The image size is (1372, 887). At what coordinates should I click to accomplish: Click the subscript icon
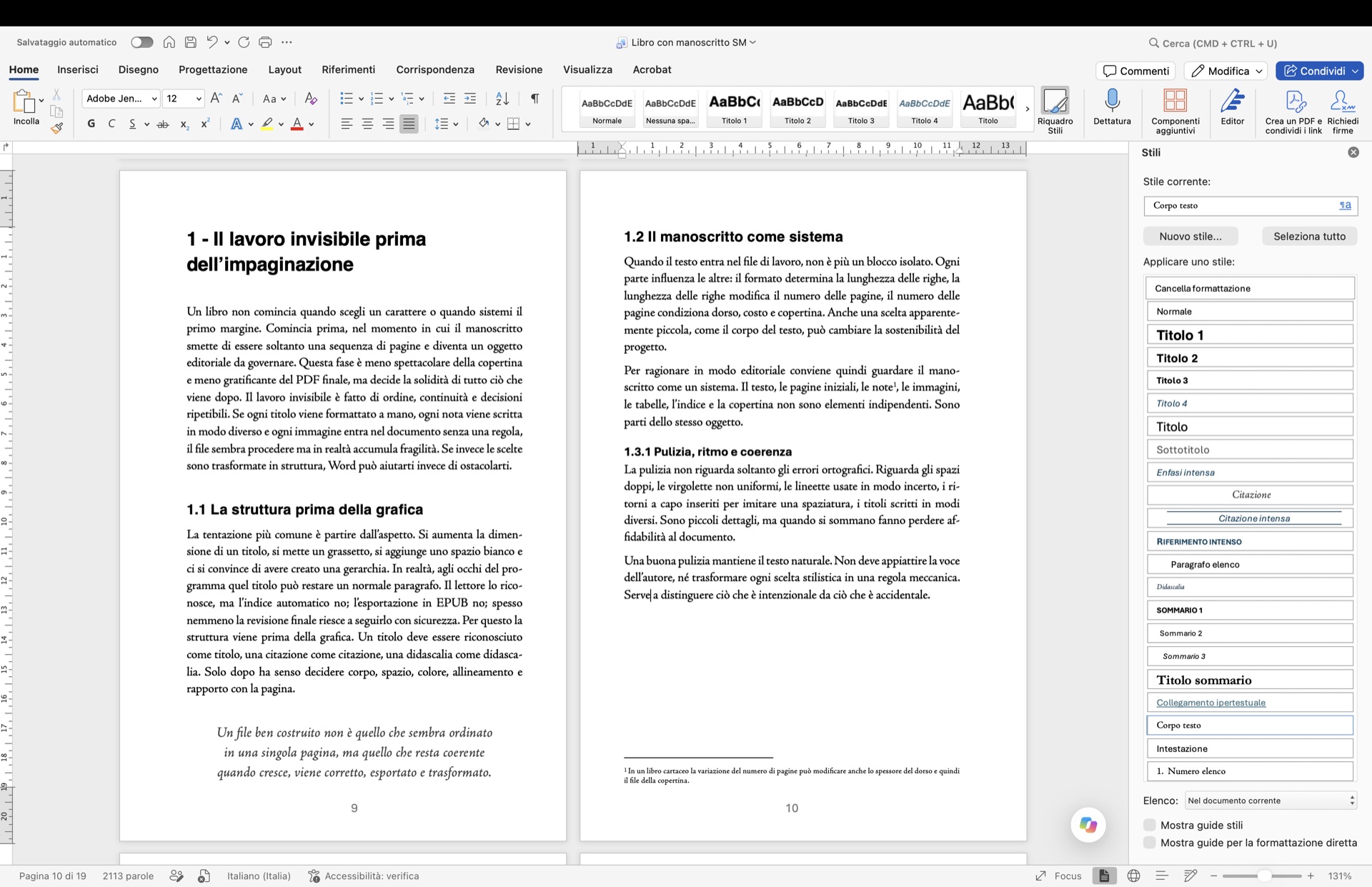184,124
